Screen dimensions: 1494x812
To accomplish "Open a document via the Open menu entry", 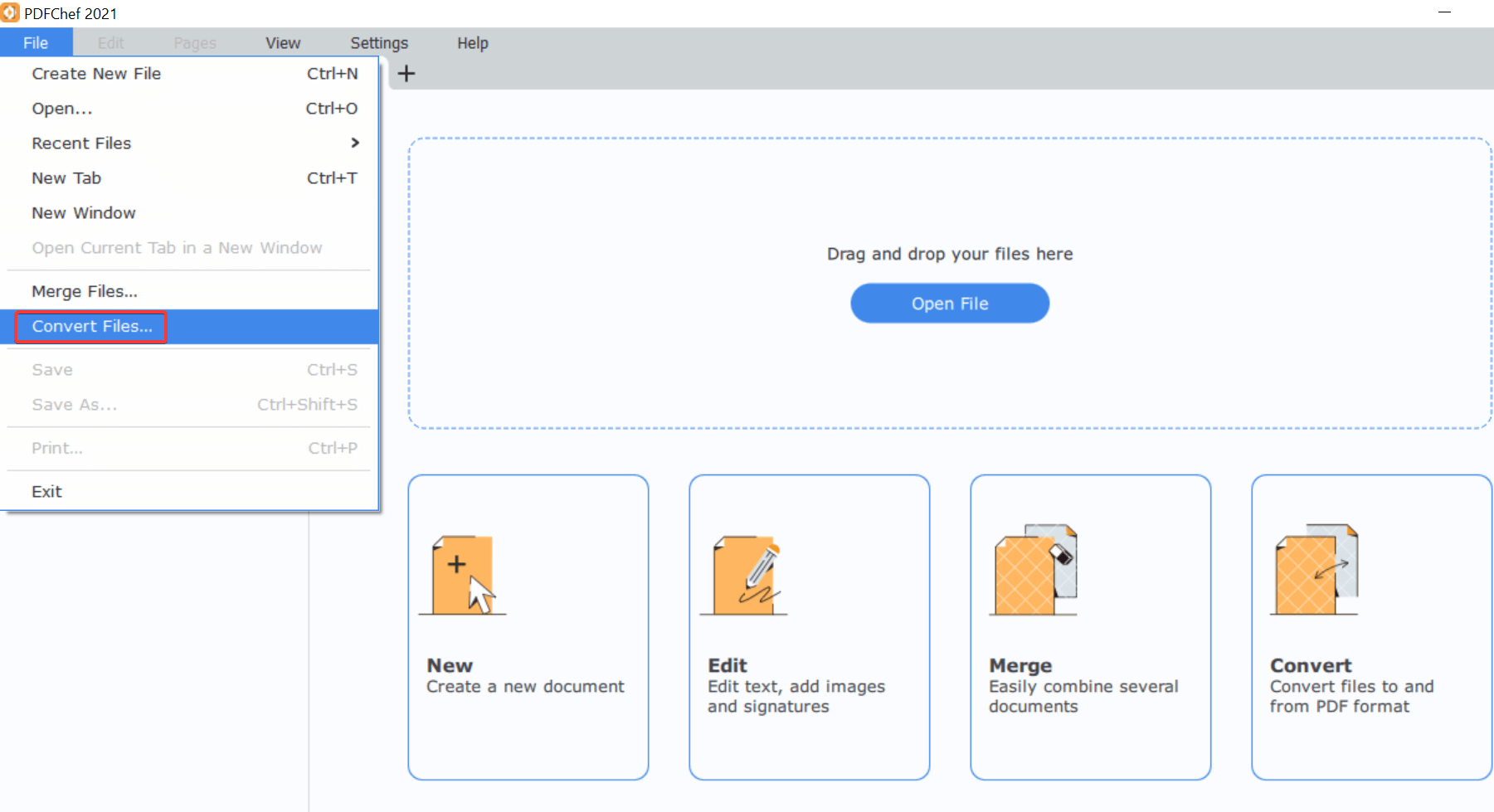I will click(x=61, y=108).
